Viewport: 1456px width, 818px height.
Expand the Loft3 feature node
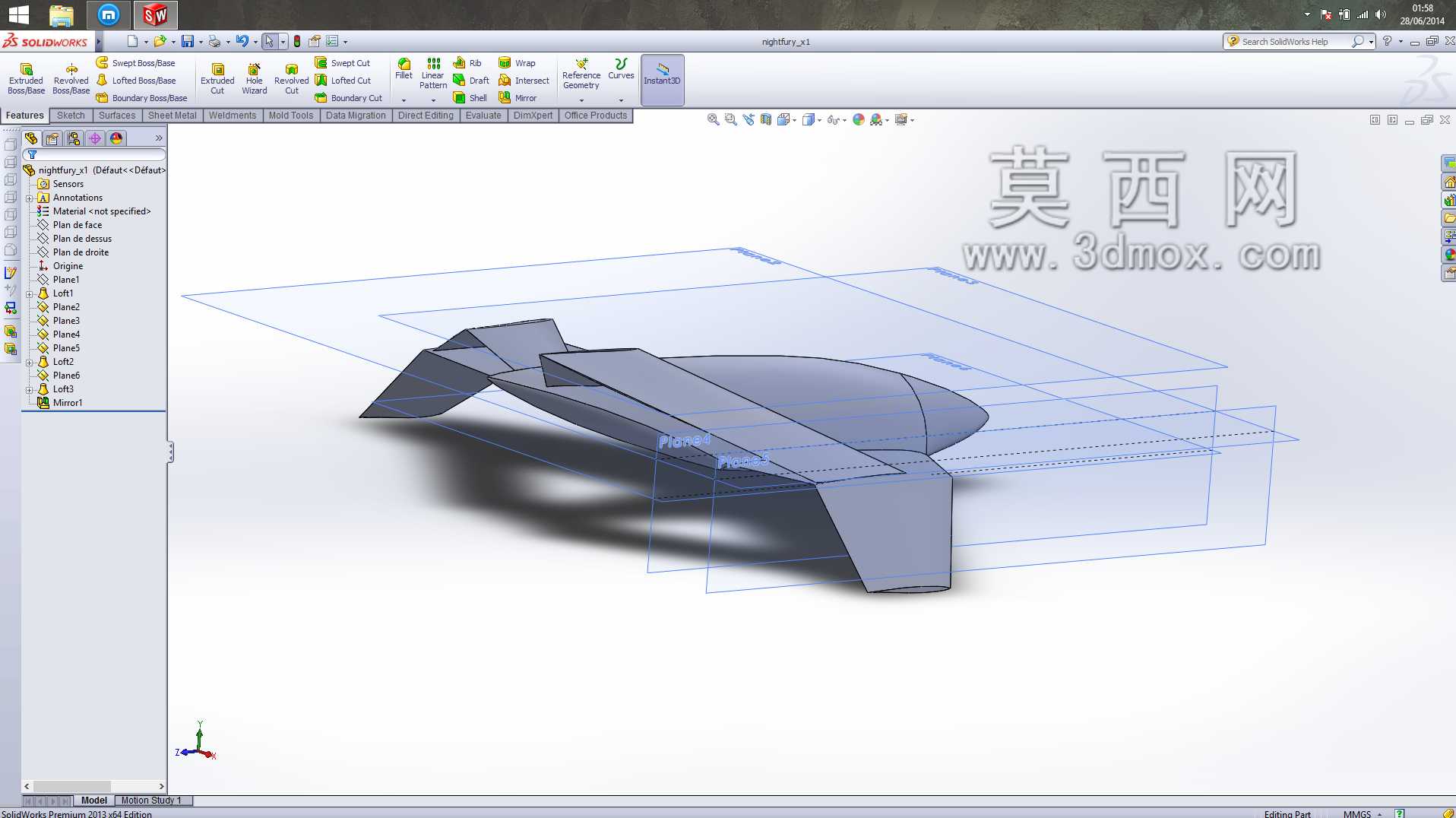29,389
